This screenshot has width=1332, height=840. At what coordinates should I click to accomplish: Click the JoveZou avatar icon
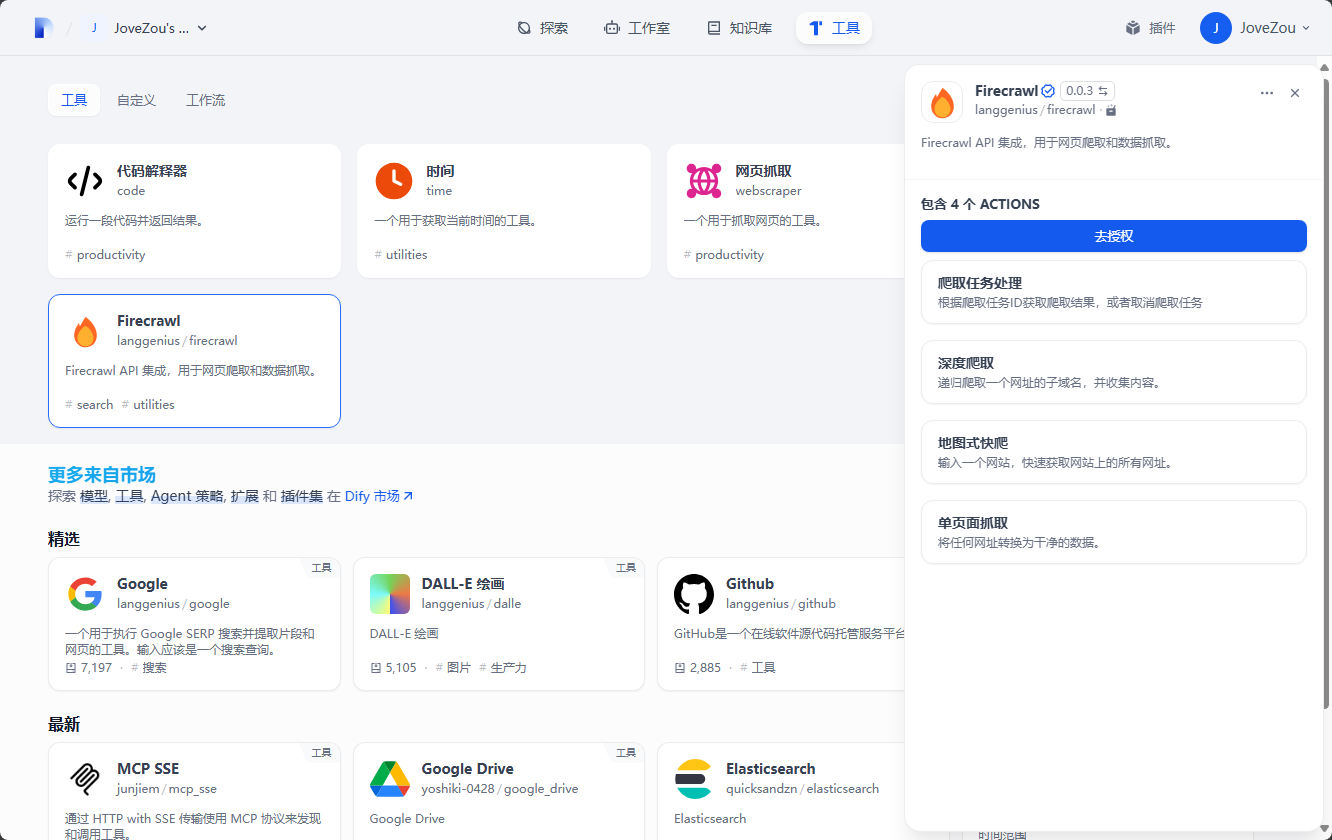(x=1216, y=28)
